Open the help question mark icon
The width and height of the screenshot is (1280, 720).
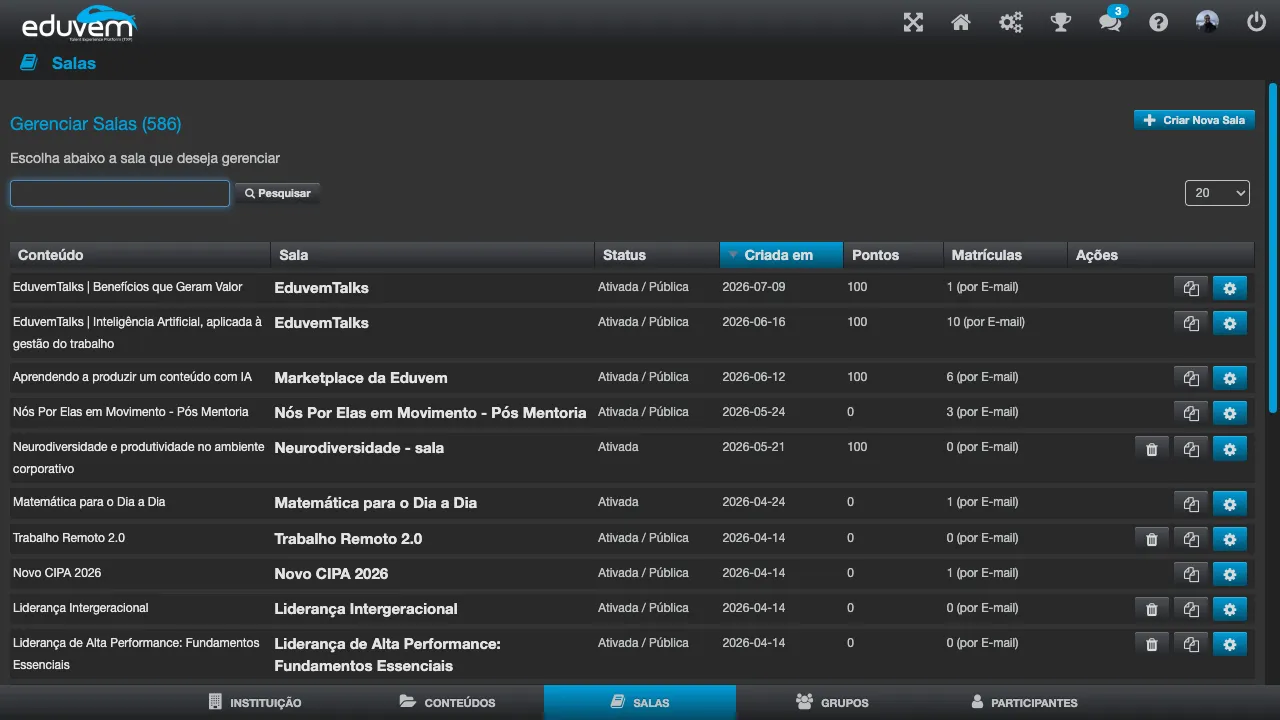[1159, 22]
